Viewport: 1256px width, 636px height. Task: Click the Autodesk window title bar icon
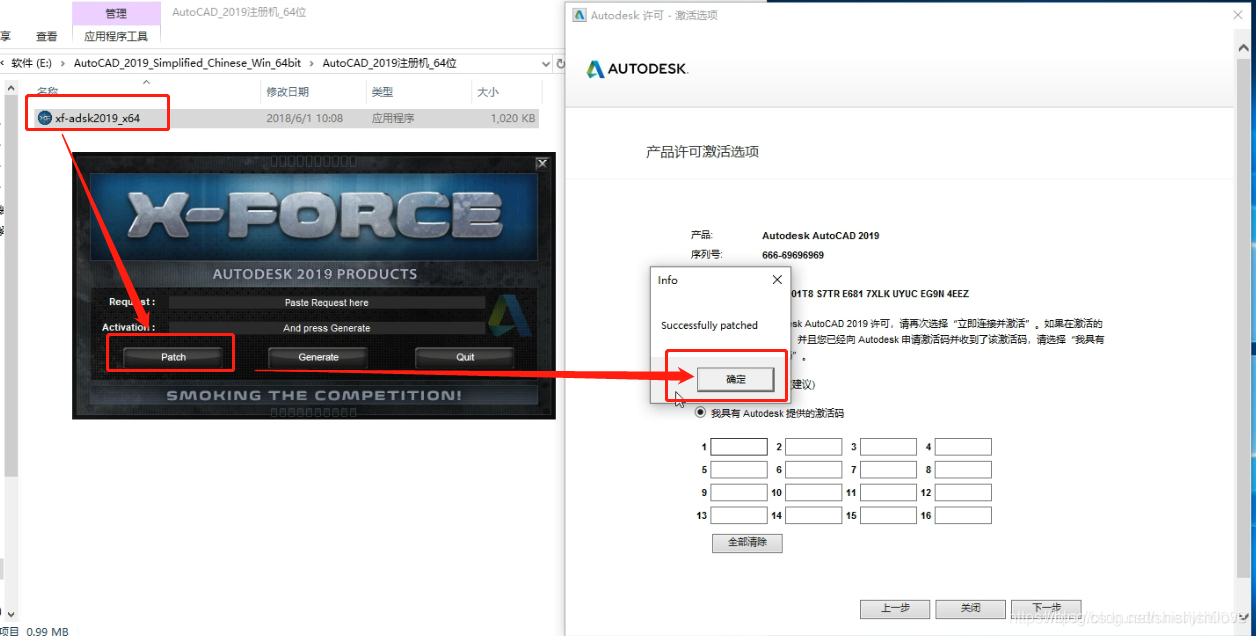[x=578, y=15]
